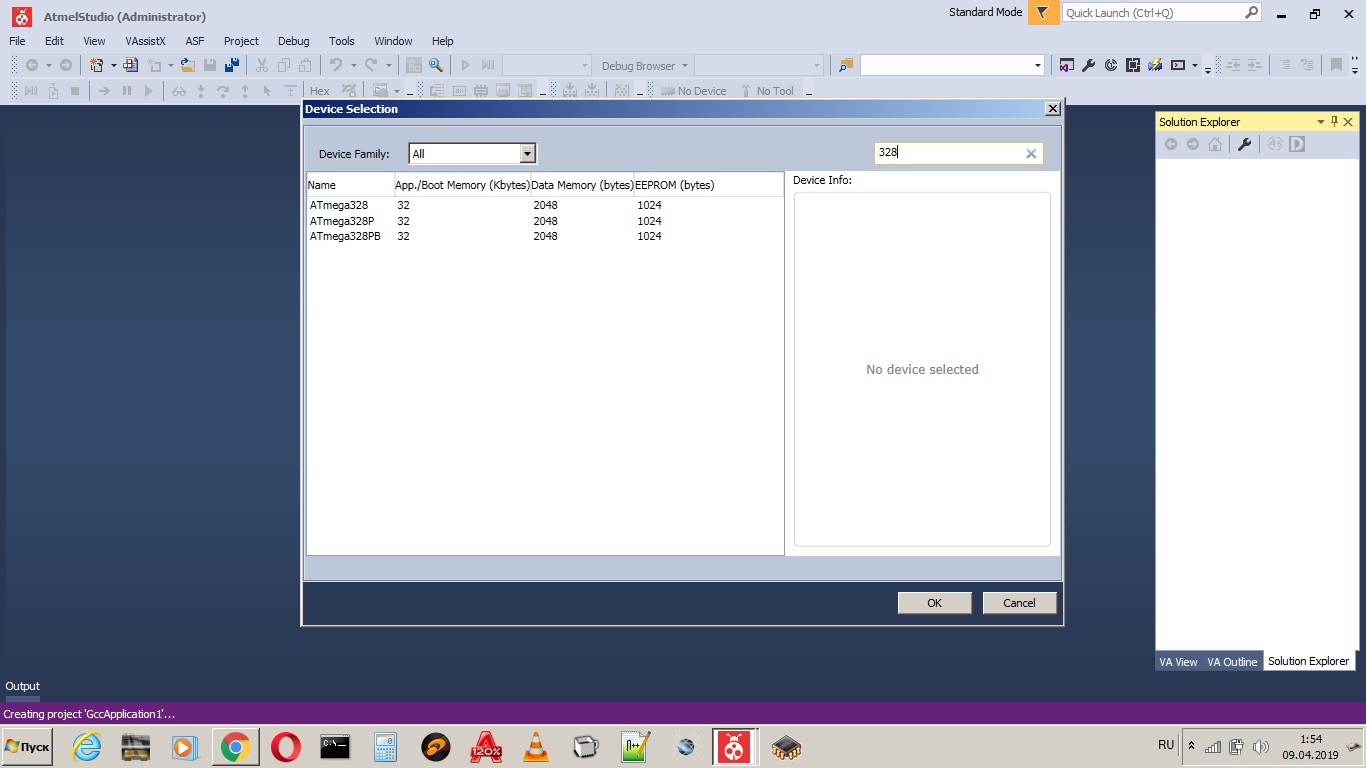Click the Atmel Studio ladybug taskbar icon
This screenshot has width=1366, height=768.
pos(735,747)
